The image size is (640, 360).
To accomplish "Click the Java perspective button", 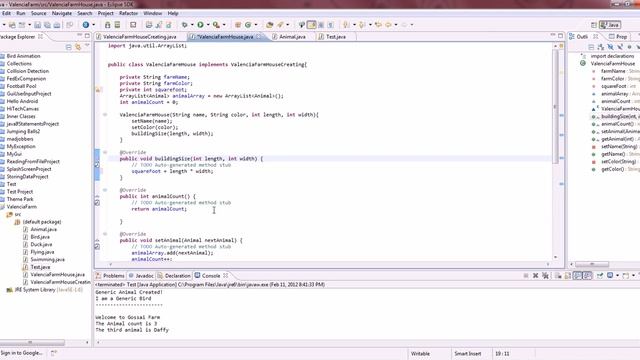I will tap(610, 25).
